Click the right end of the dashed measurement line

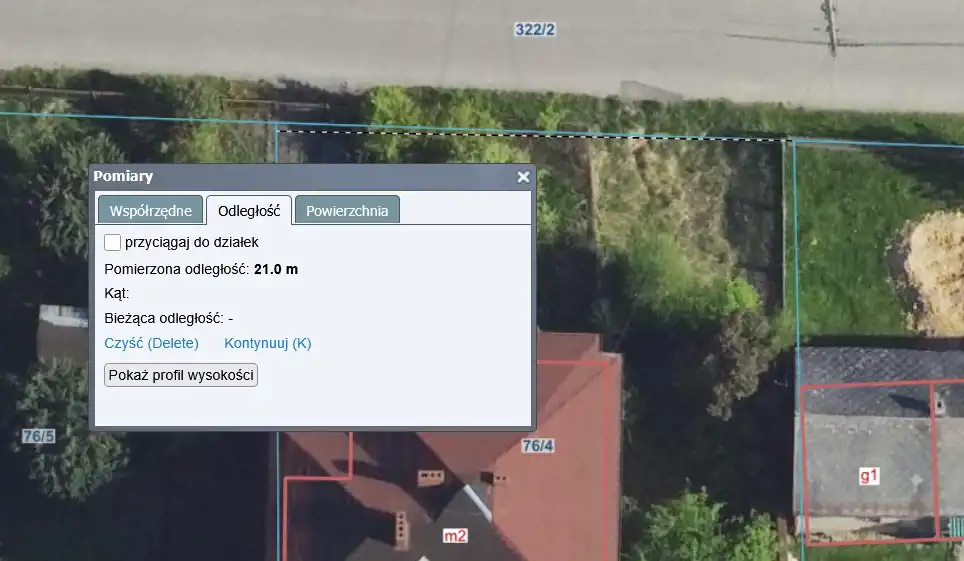point(785,140)
